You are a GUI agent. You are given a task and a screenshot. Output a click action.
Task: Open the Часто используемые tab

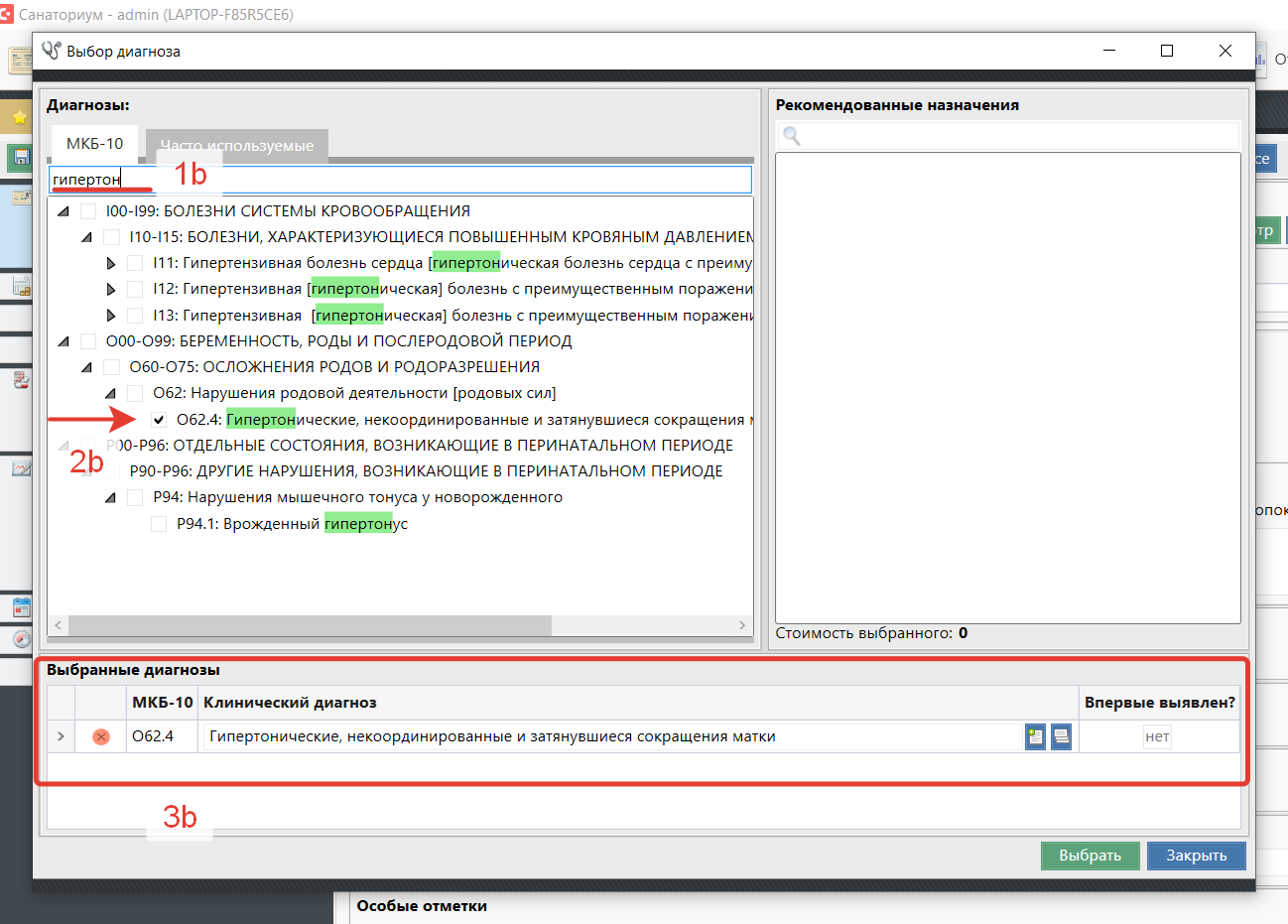click(237, 146)
